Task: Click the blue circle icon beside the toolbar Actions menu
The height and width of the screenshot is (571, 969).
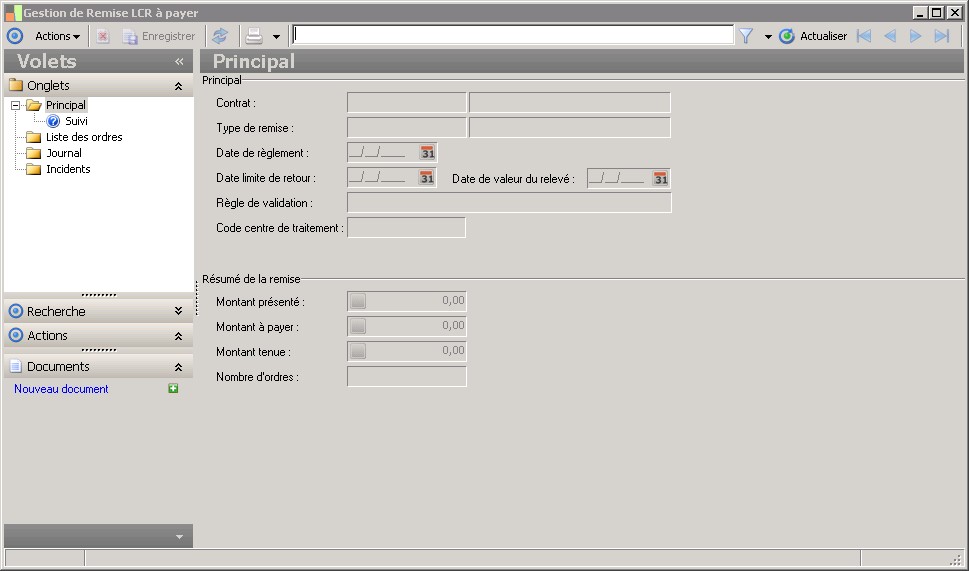Action: 15,36
